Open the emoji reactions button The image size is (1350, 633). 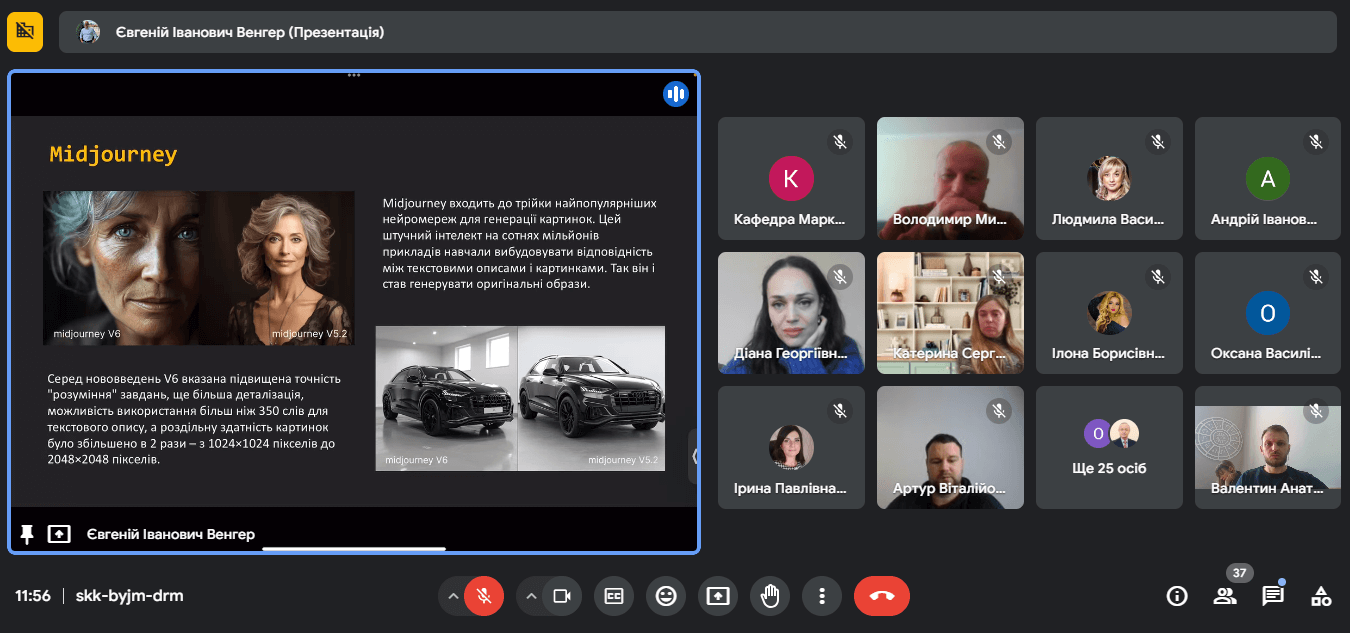pos(666,596)
